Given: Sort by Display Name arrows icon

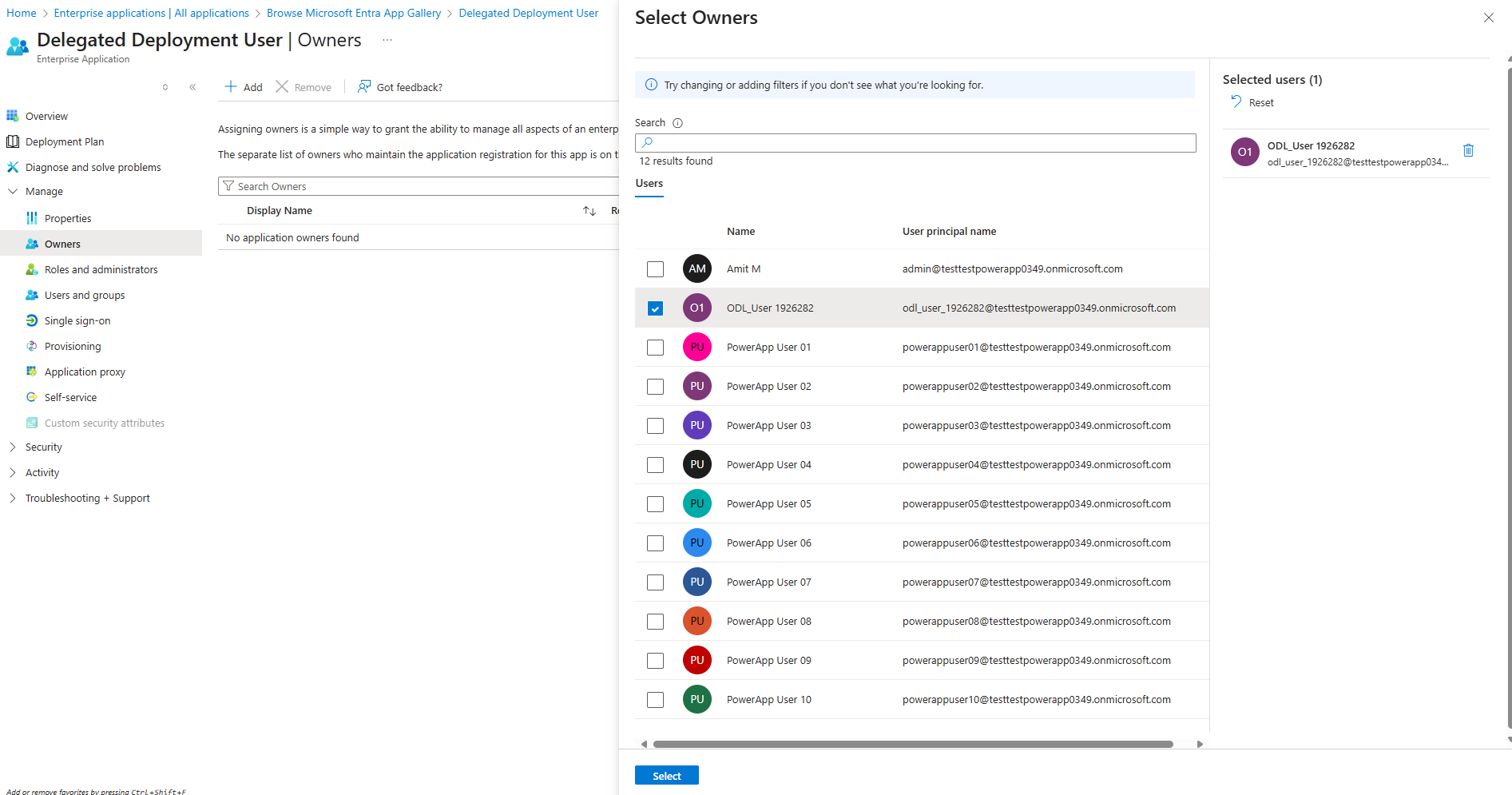Looking at the screenshot, I should point(589,211).
